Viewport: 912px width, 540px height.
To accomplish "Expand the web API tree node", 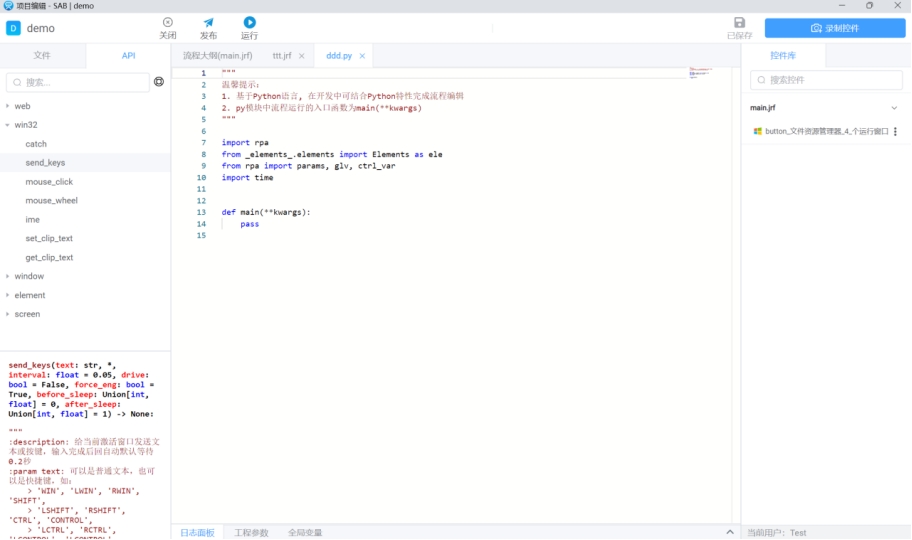I will click(7, 106).
